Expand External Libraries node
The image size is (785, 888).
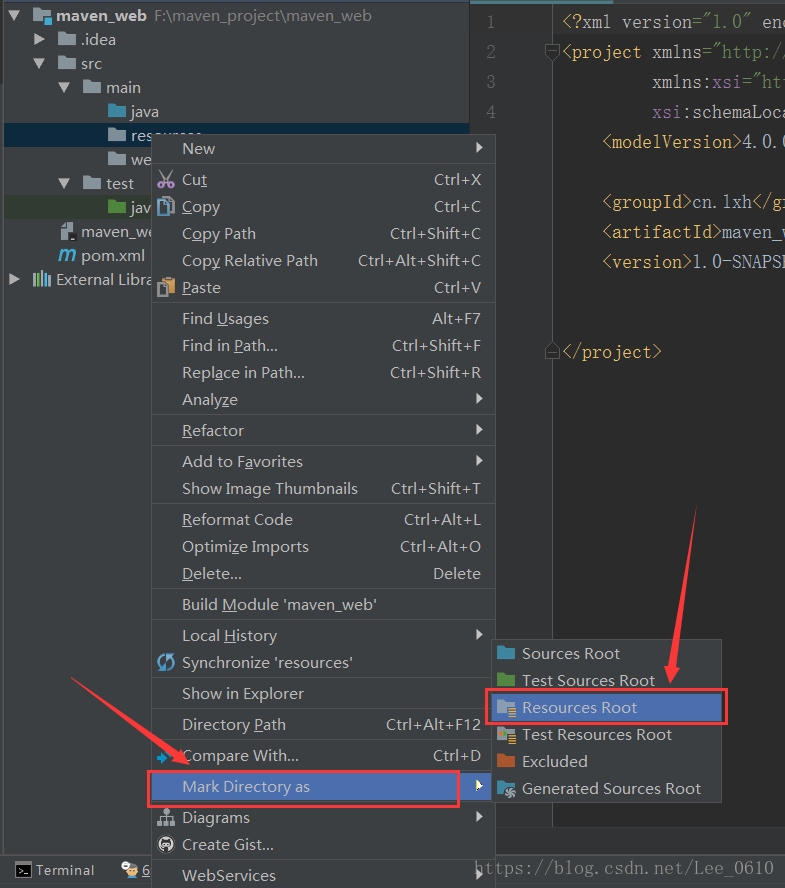(15, 280)
